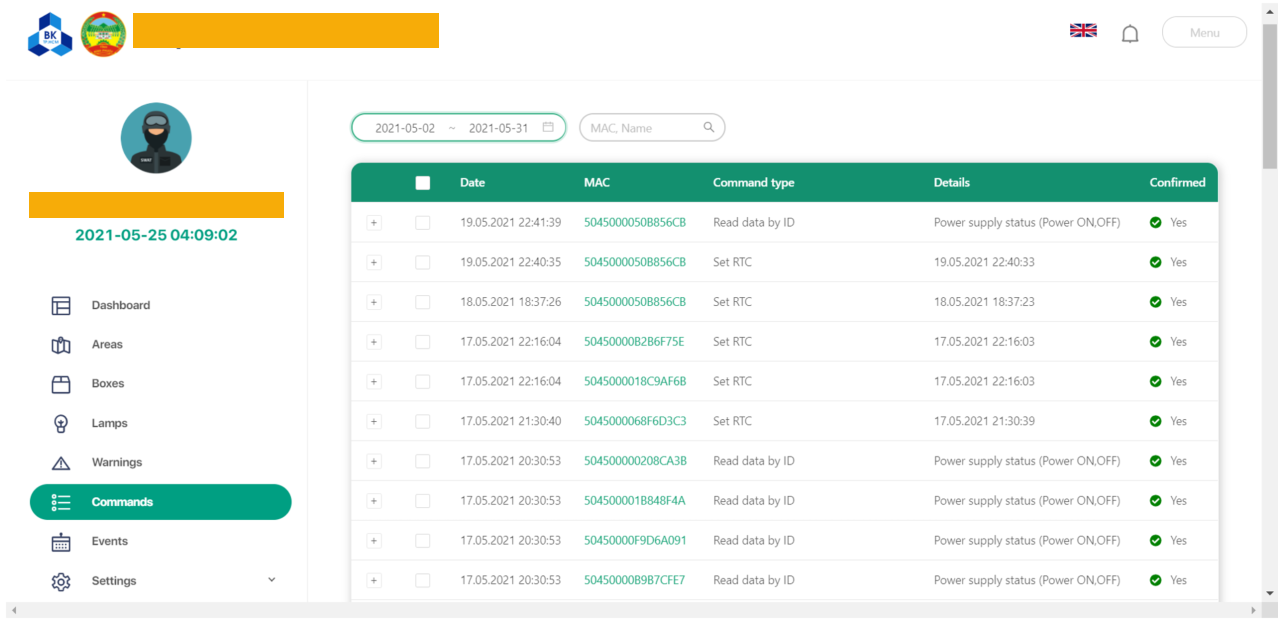Click the notification bell icon
The width and height of the screenshot is (1278, 623).
click(1130, 34)
